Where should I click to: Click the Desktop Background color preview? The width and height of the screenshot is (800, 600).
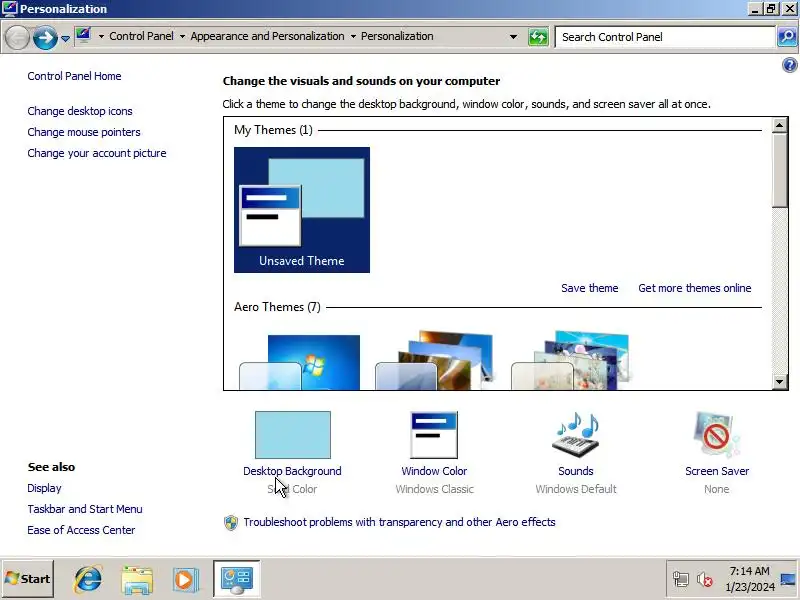coord(293,435)
